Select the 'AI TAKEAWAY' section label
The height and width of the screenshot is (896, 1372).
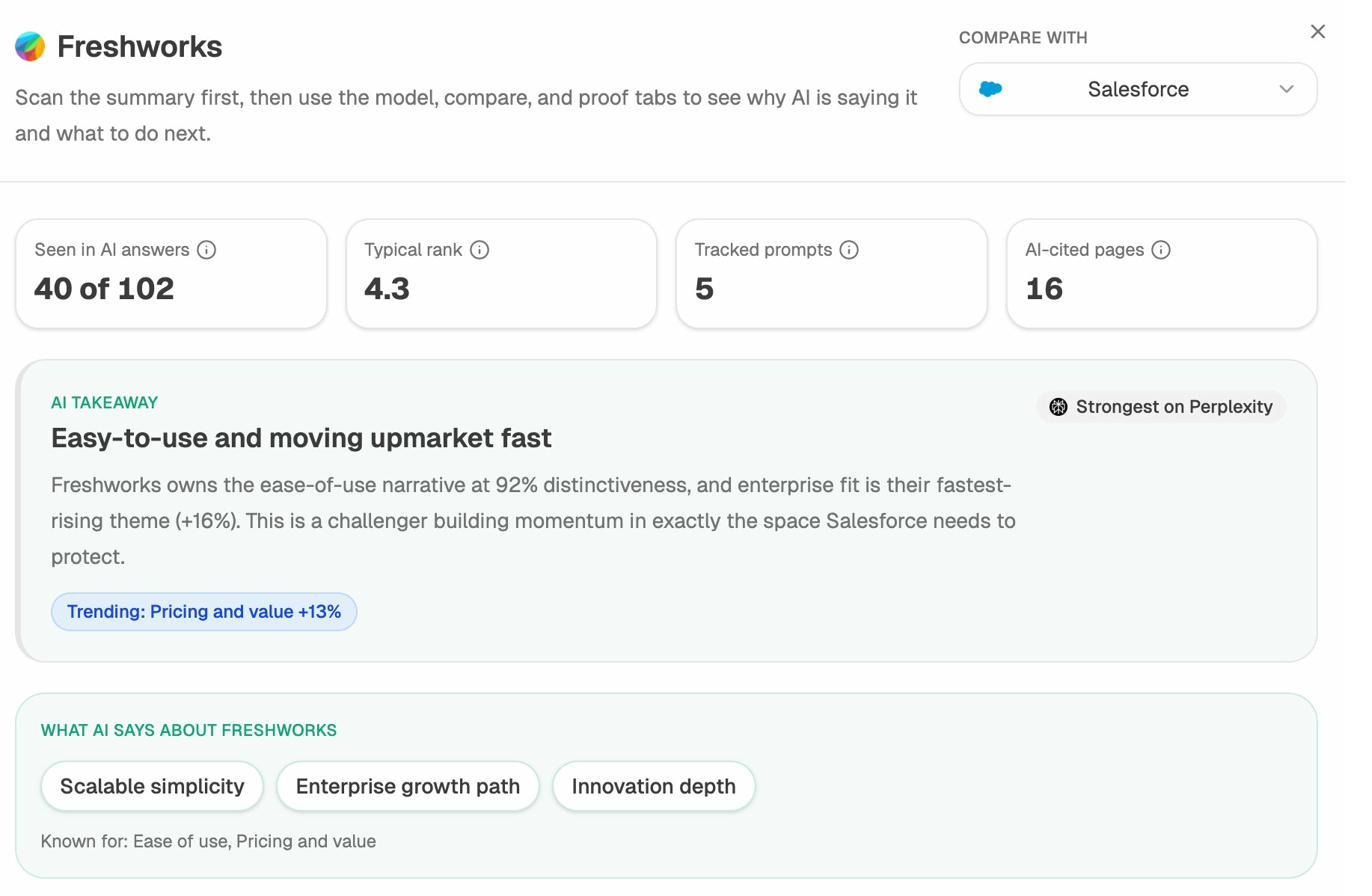pos(104,402)
